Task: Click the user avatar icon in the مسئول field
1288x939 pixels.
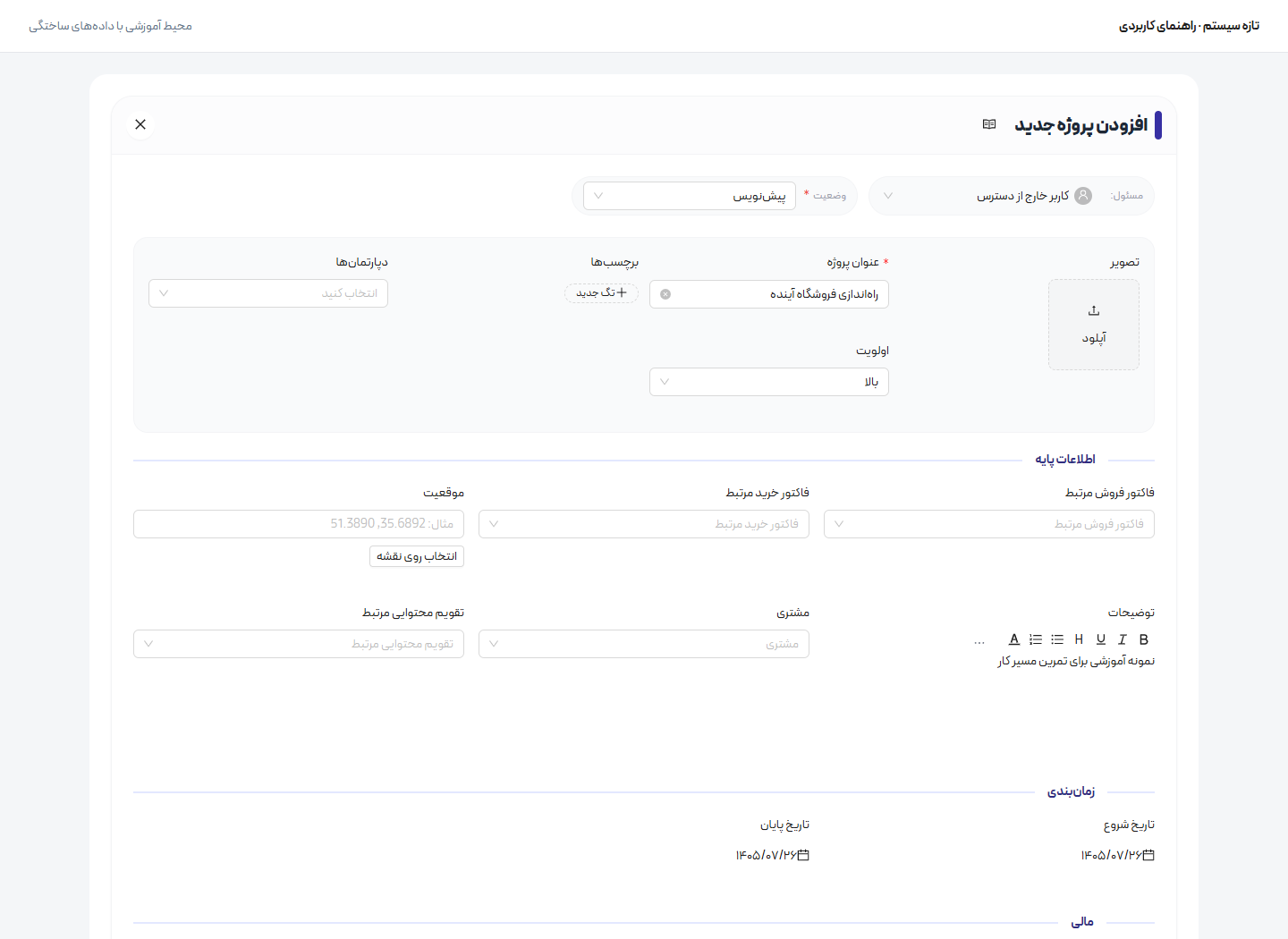Action: (1083, 196)
